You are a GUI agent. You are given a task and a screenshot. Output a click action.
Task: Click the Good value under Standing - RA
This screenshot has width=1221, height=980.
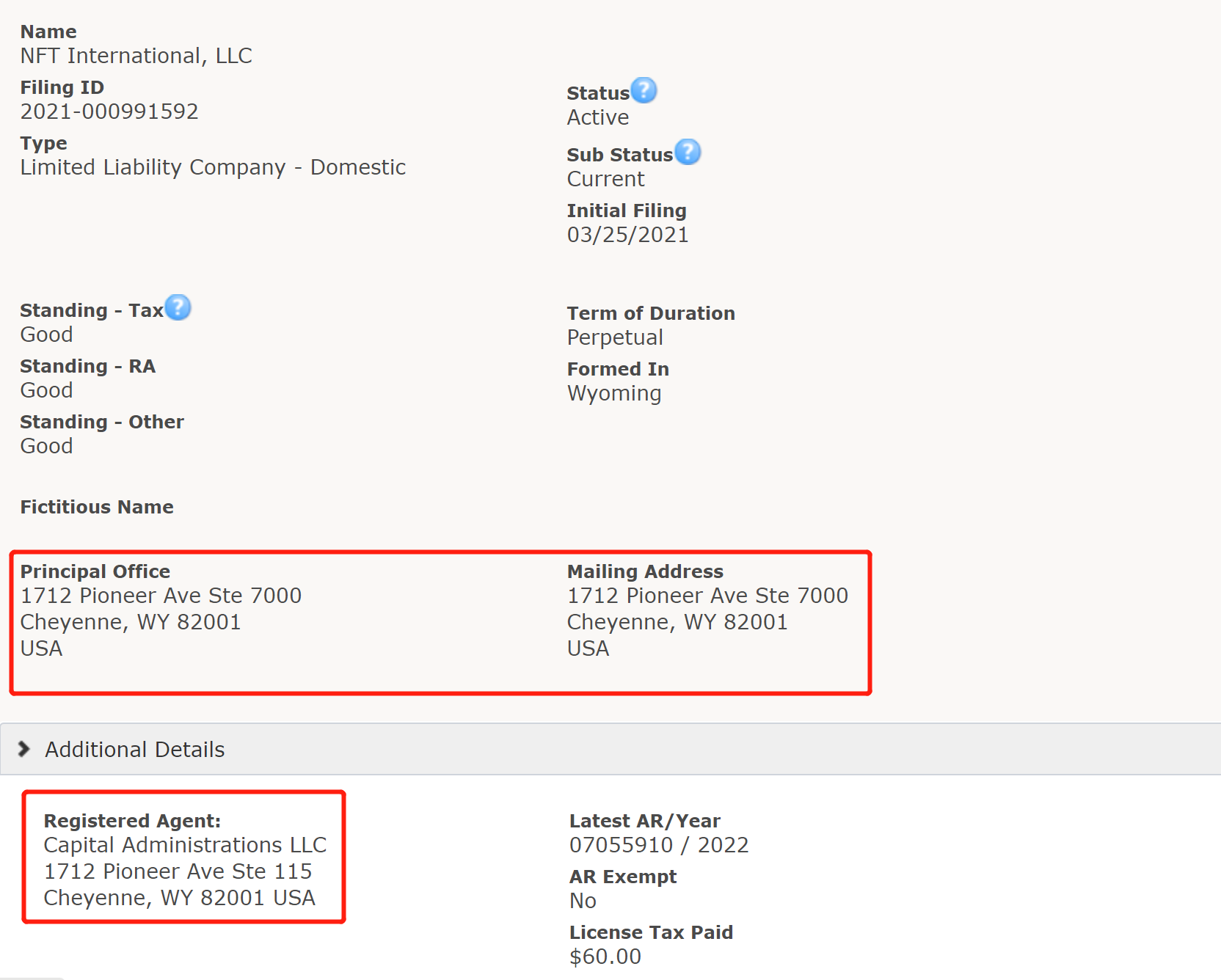(47, 390)
